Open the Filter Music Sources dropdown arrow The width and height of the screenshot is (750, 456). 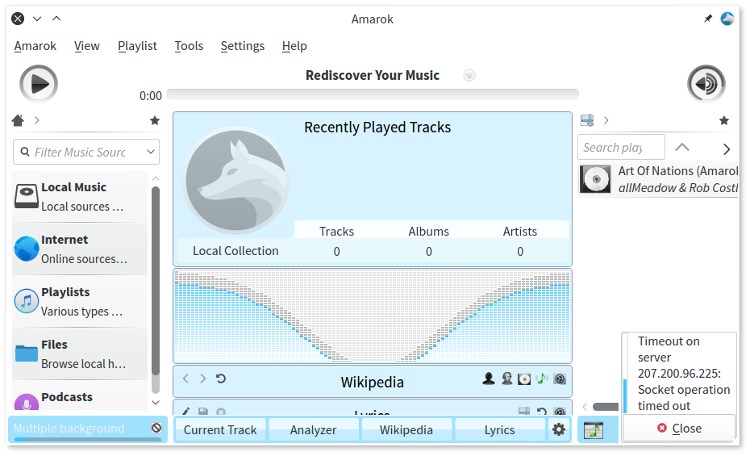pos(151,152)
